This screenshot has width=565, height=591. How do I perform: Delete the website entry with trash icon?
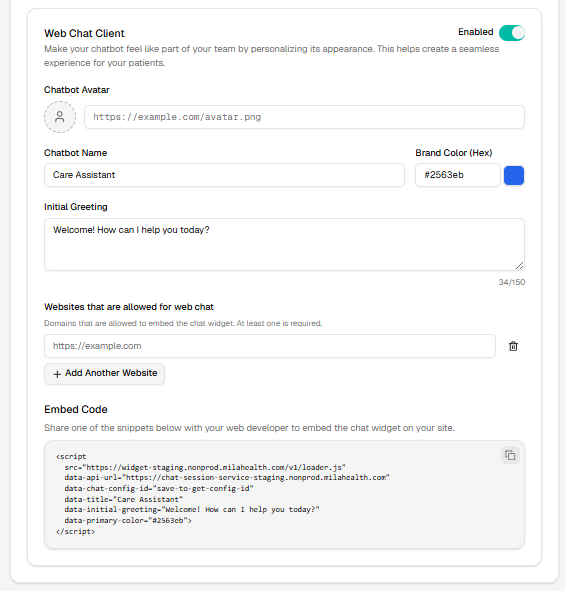[x=513, y=346]
